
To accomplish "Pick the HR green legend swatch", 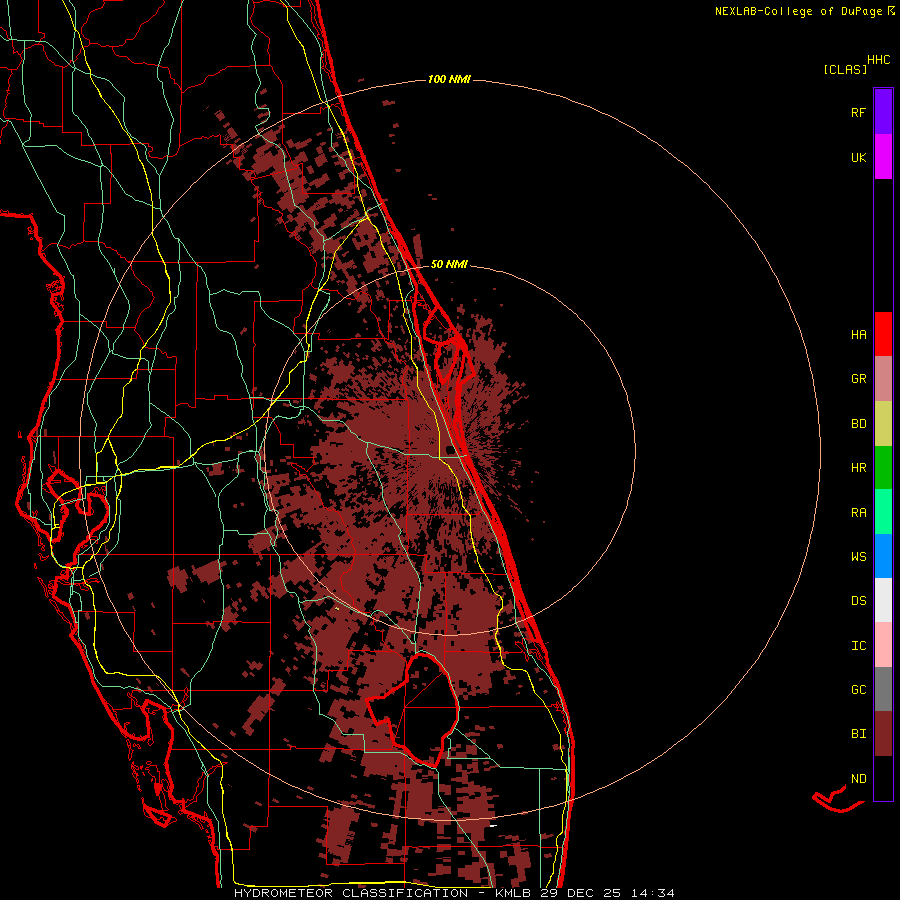I will tap(883, 467).
